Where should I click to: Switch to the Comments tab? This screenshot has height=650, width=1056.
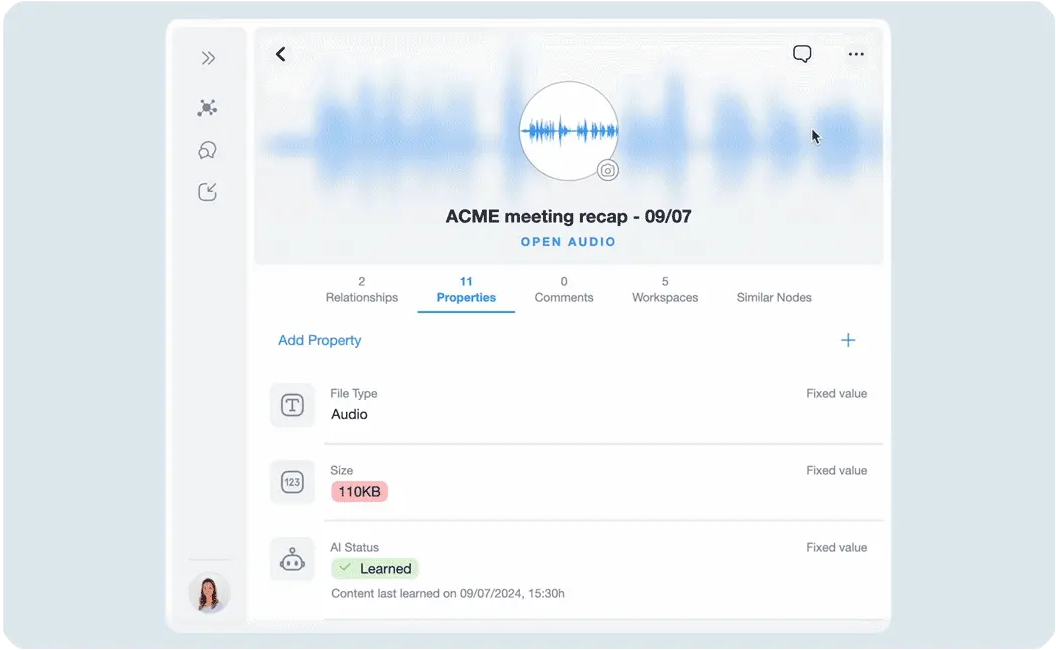tap(564, 290)
